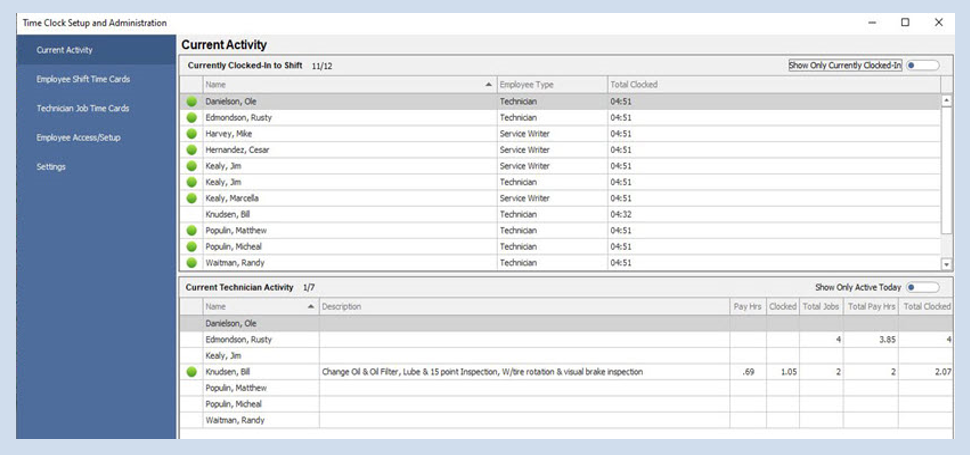This screenshot has width=970, height=455.
Task: Click the Employee Type column header
Action: (551, 85)
